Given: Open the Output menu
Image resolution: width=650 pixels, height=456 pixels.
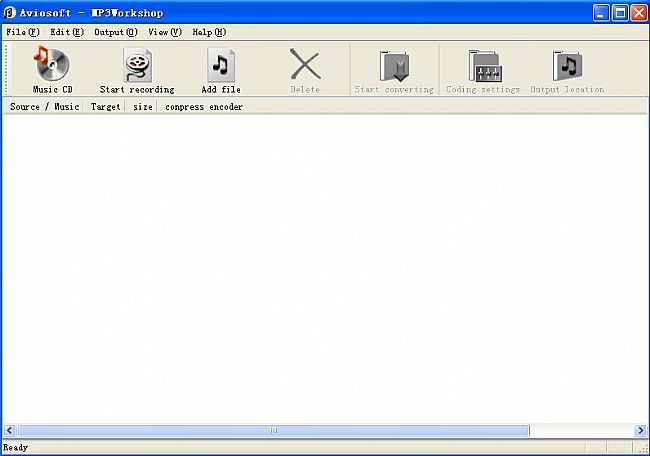Looking at the screenshot, I should 116,32.
